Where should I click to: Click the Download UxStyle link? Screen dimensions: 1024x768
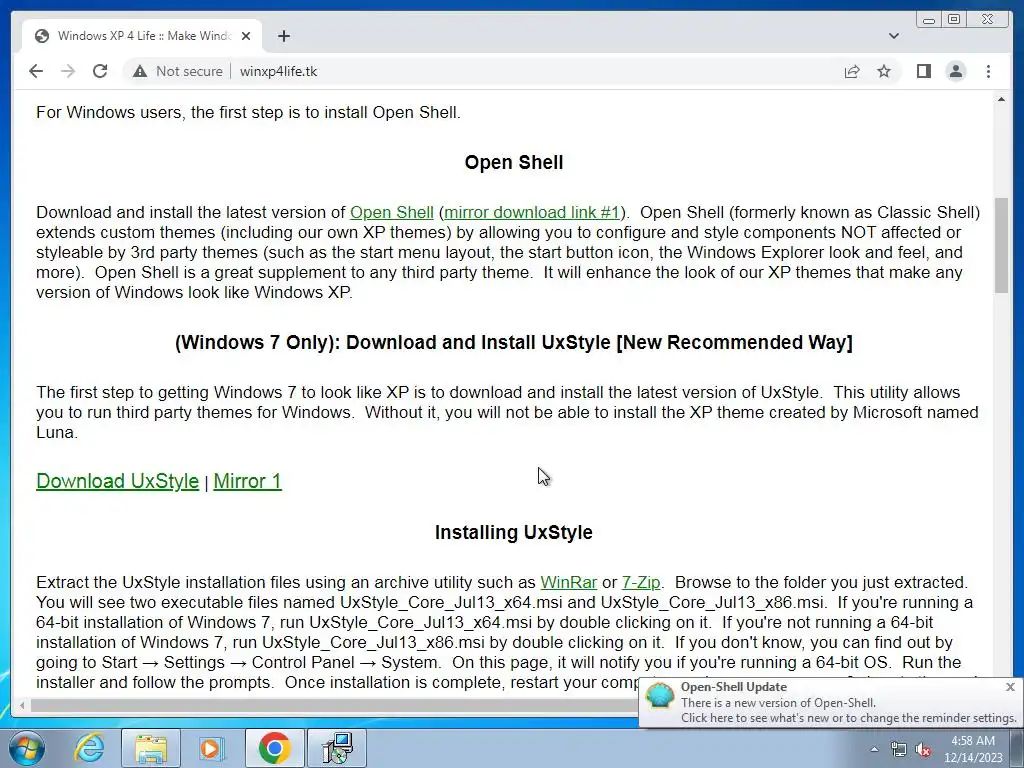tap(118, 481)
